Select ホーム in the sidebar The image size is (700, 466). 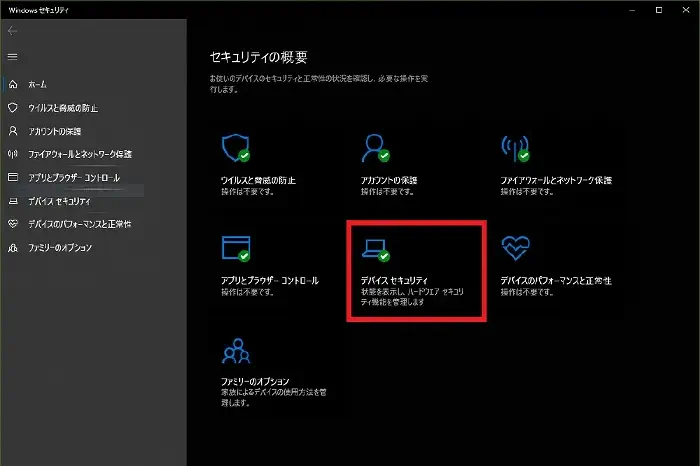coord(37,84)
